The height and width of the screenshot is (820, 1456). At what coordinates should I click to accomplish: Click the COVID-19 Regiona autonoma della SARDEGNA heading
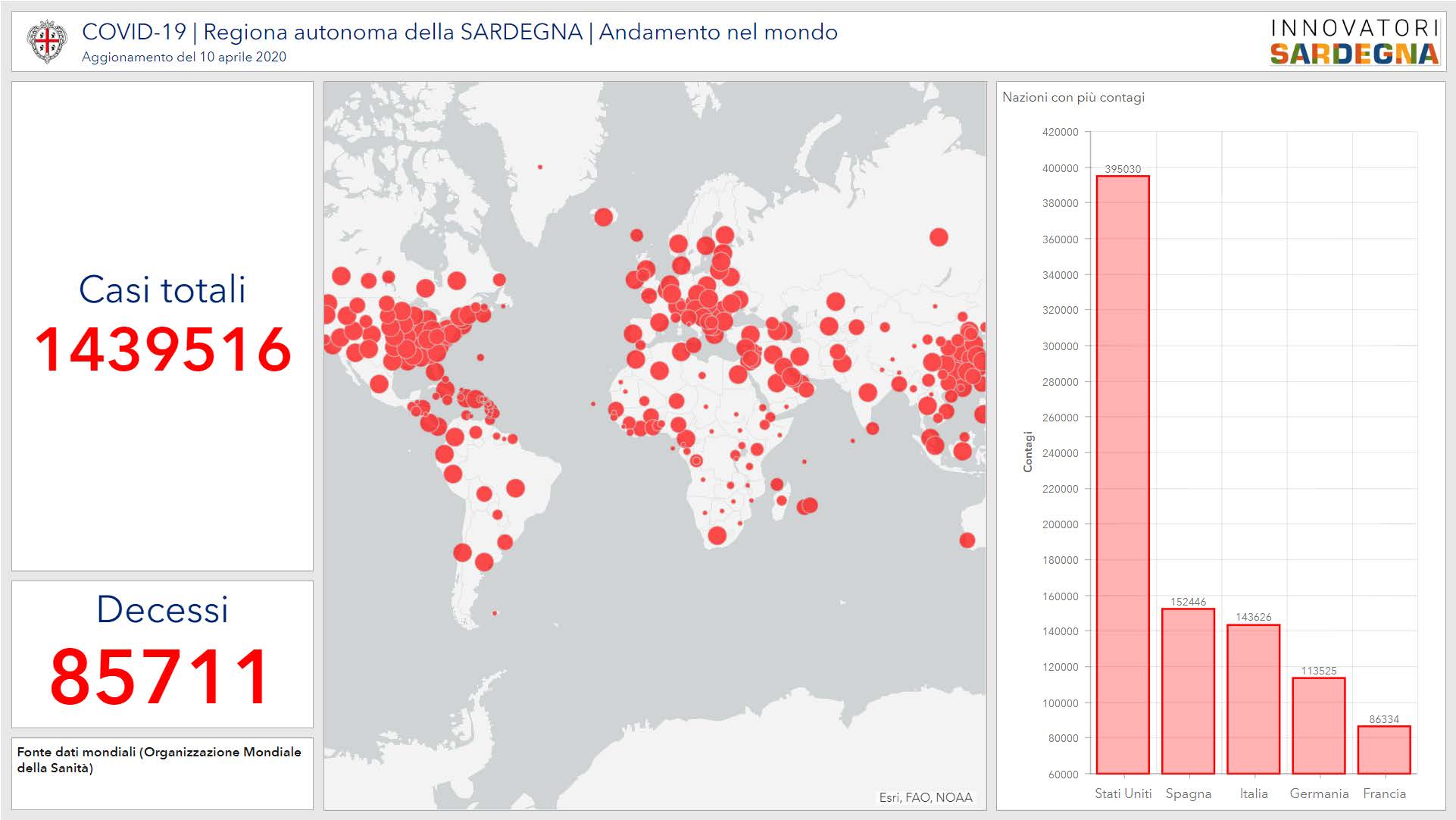click(459, 32)
